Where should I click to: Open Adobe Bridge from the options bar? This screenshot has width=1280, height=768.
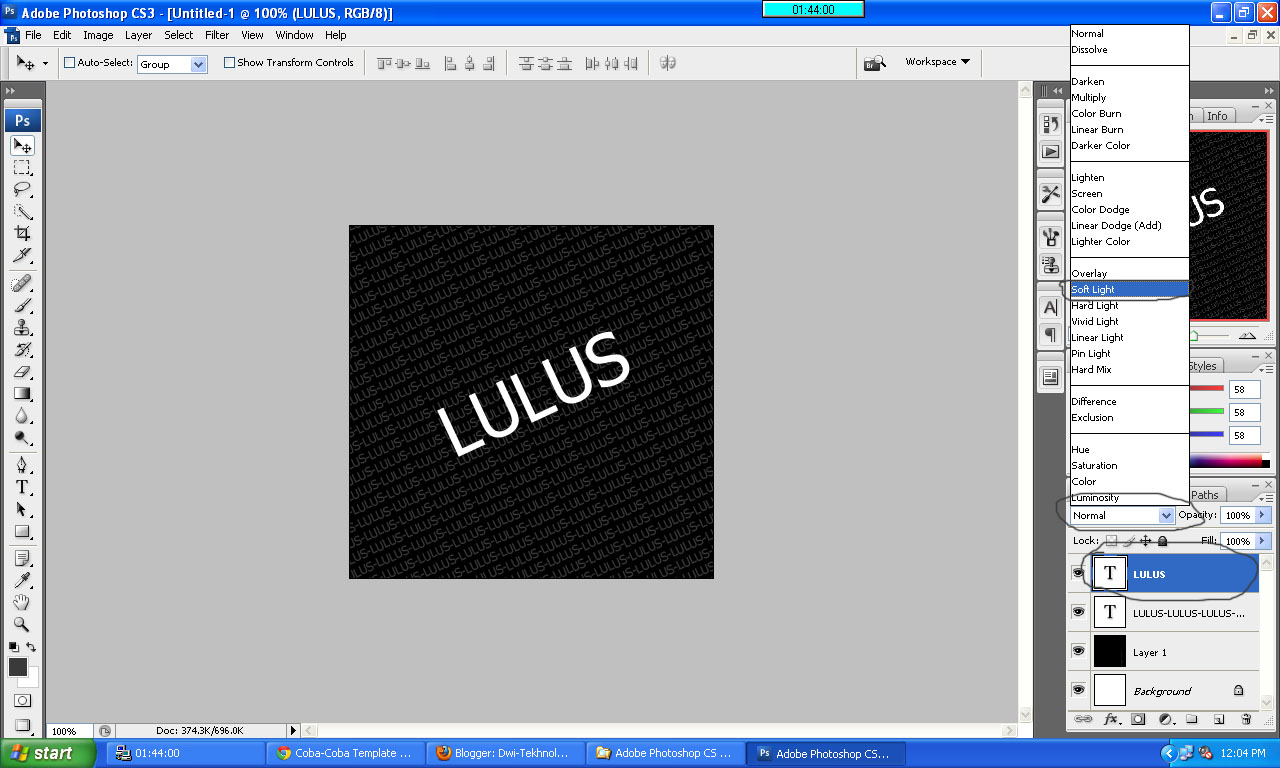(875, 63)
